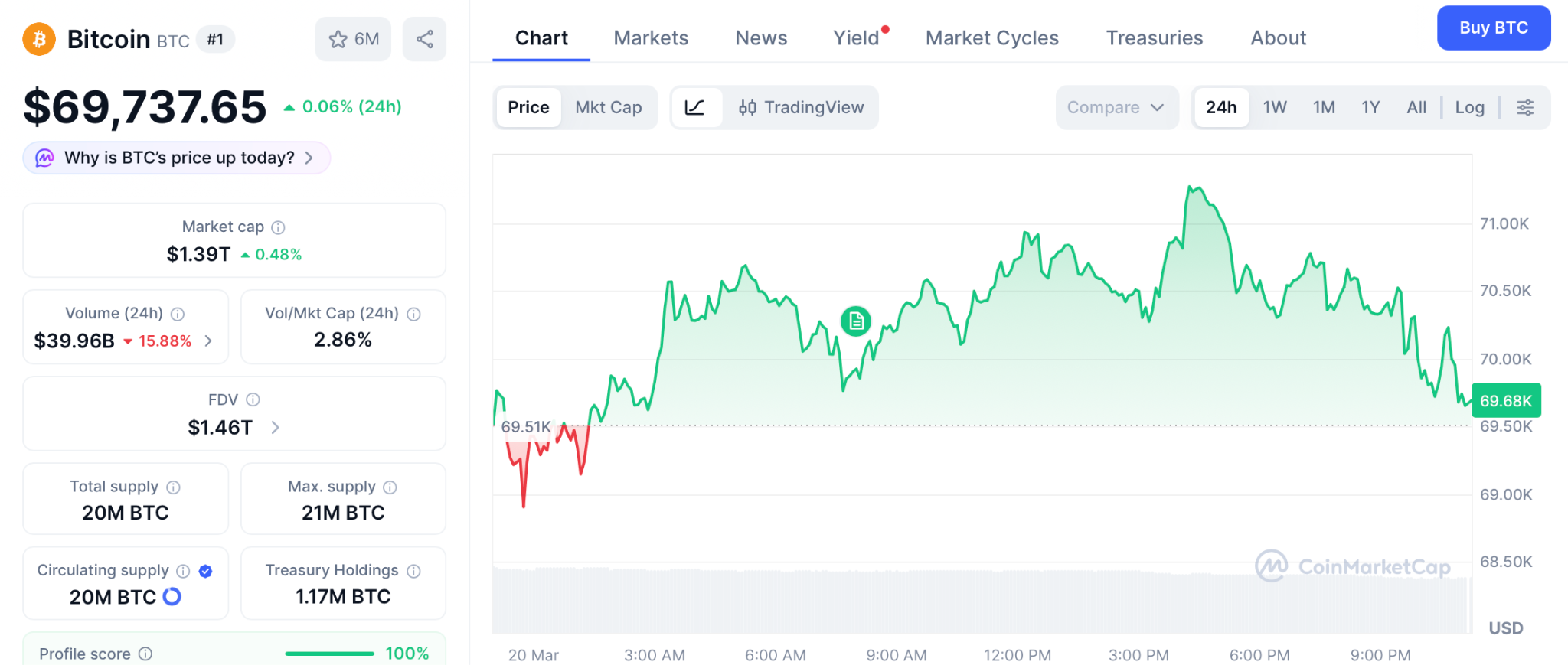Add Bitcoin to watchlist via star button
This screenshot has width=1568, height=665.
(x=353, y=39)
